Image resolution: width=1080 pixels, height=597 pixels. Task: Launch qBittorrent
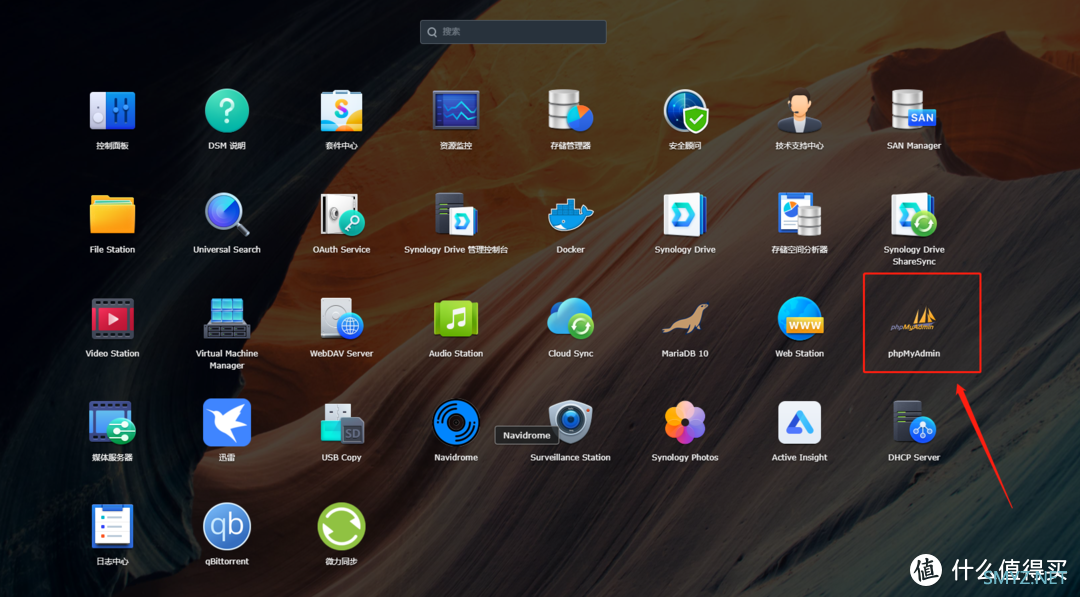click(227, 527)
